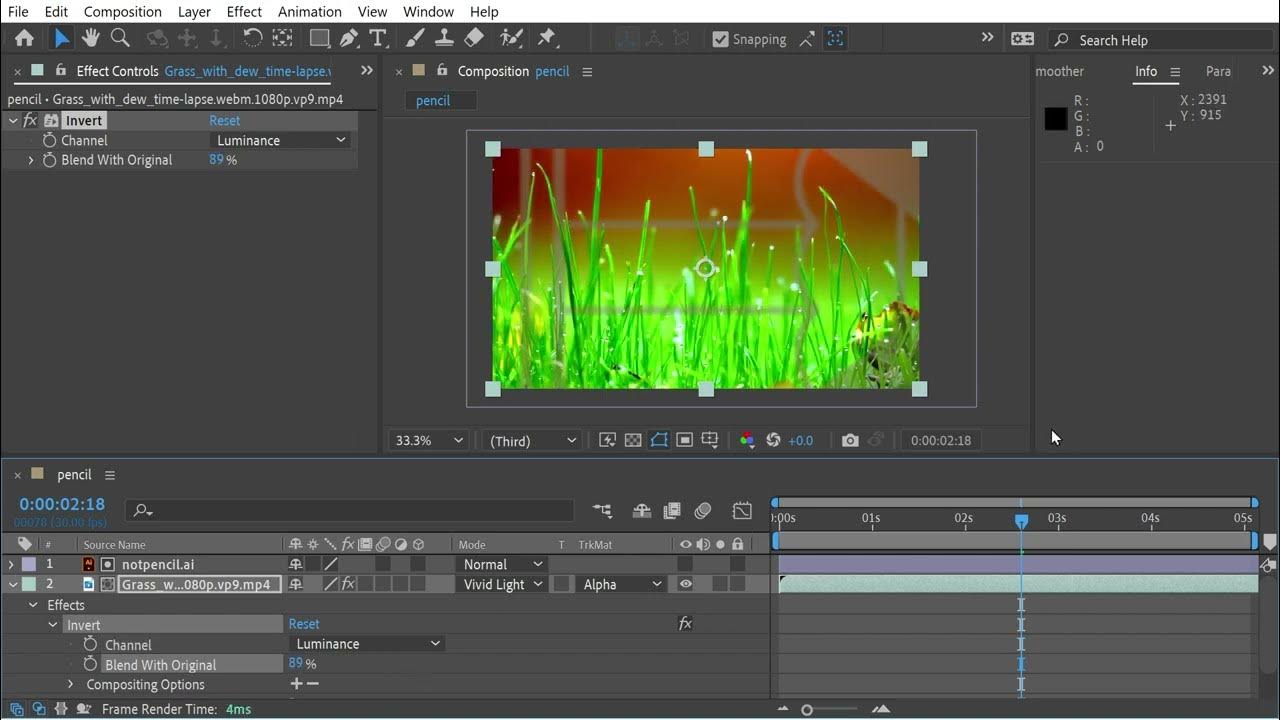Screen dimensions: 1280x720
Task: Open the Graph Editor icon
Action: (742, 511)
